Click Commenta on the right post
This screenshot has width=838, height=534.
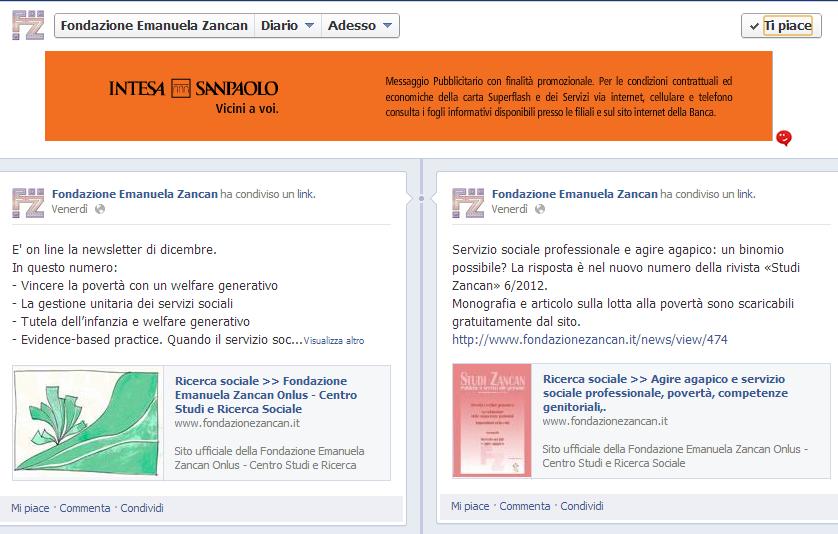(x=525, y=507)
